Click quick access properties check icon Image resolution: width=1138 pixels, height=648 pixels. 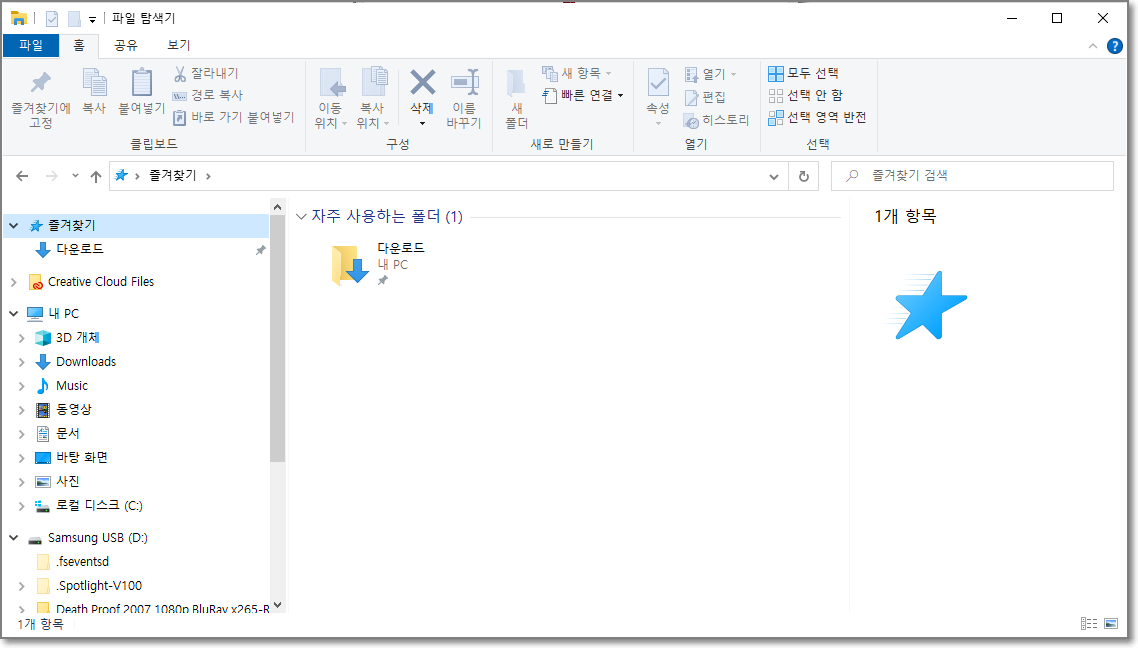(x=52, y=19)
